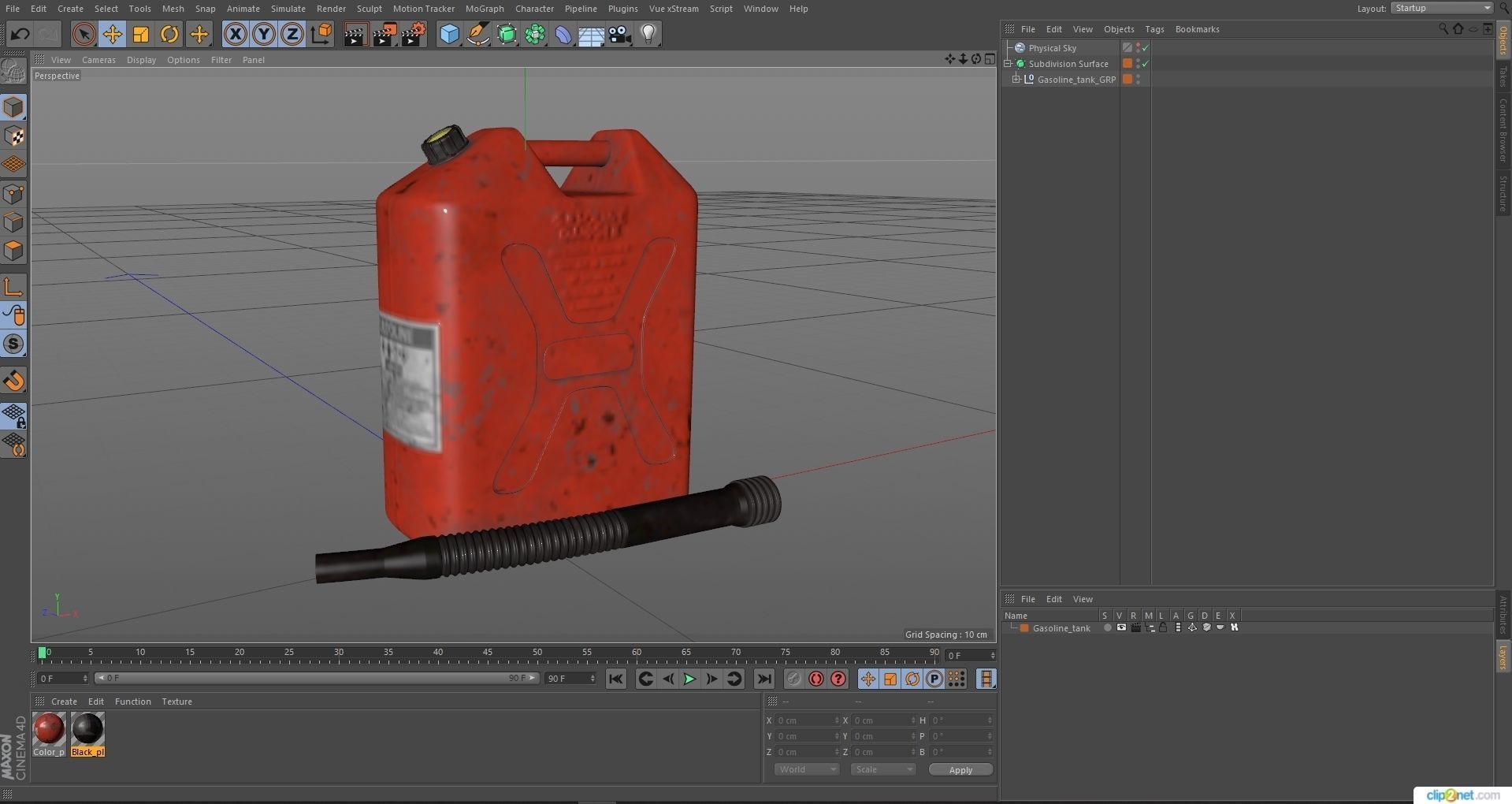
Task: Switch to Texture mode
Action: 14,136
